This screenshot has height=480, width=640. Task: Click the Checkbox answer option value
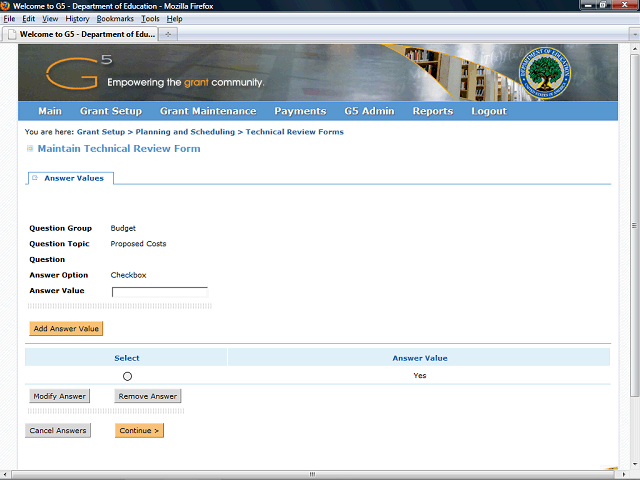(128, 275)
